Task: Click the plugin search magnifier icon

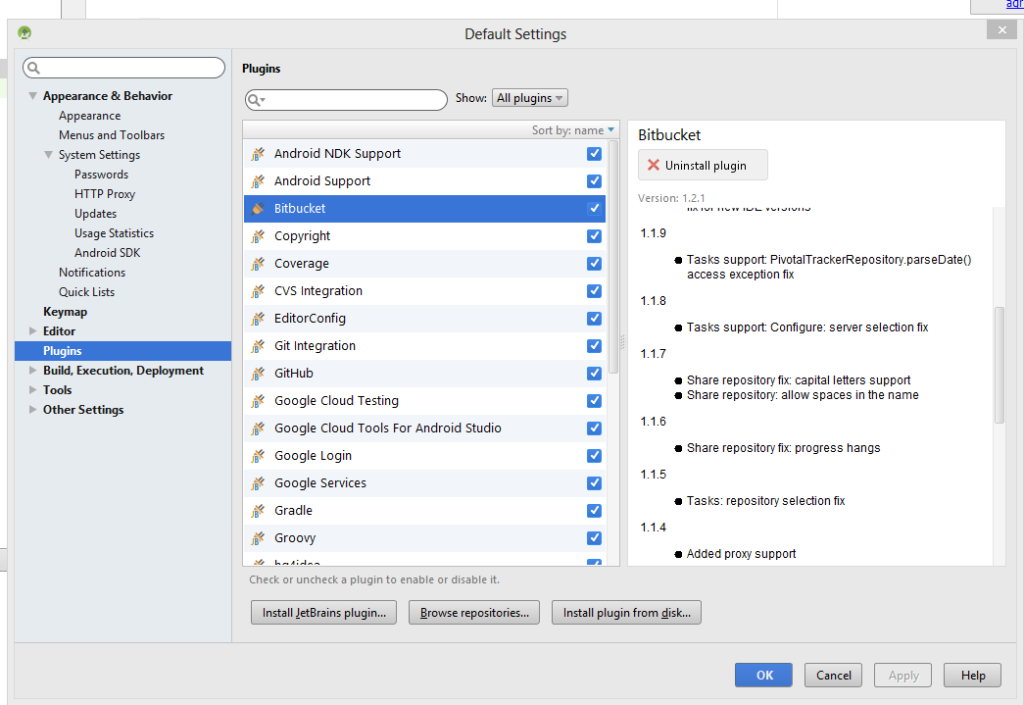Action: 255,100
